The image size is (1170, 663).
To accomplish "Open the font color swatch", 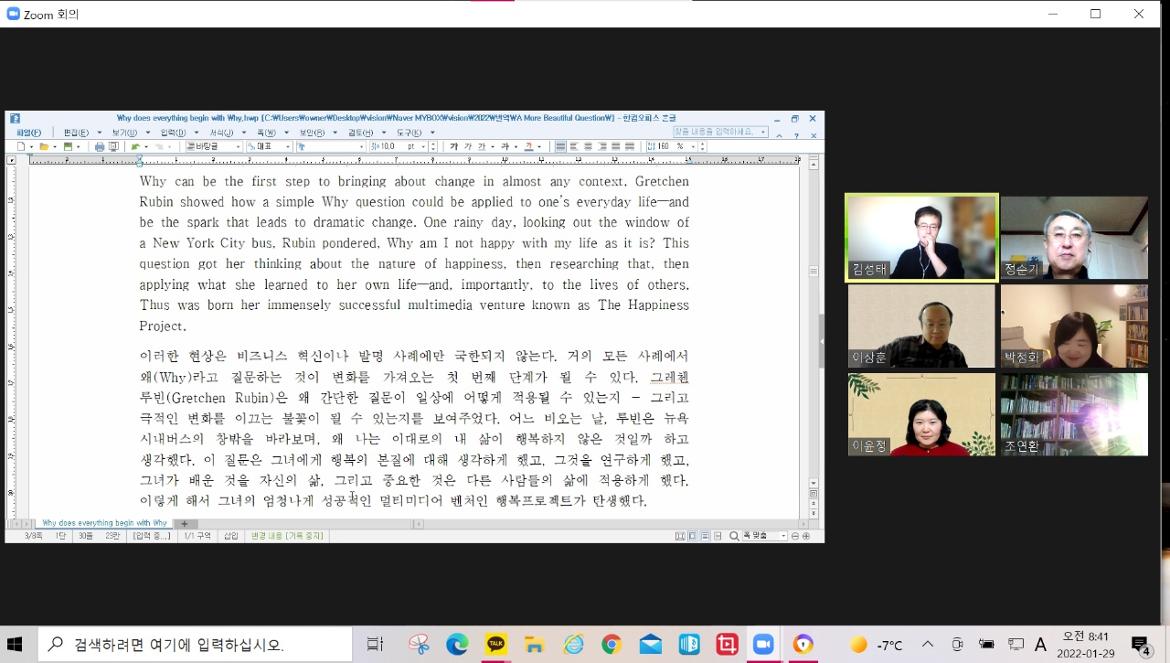I will tap(529, 147).
